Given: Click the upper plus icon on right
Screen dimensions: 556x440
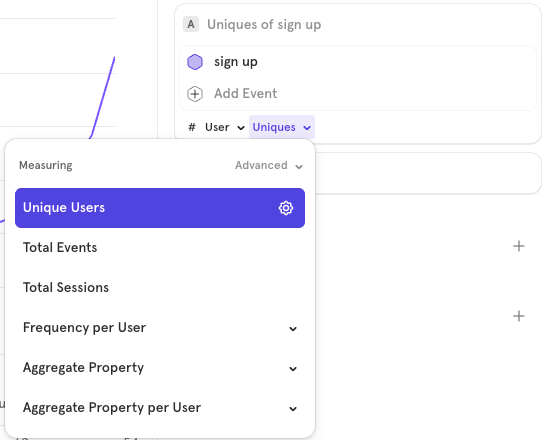Looking at the screenshot, I should pos(519,246).
